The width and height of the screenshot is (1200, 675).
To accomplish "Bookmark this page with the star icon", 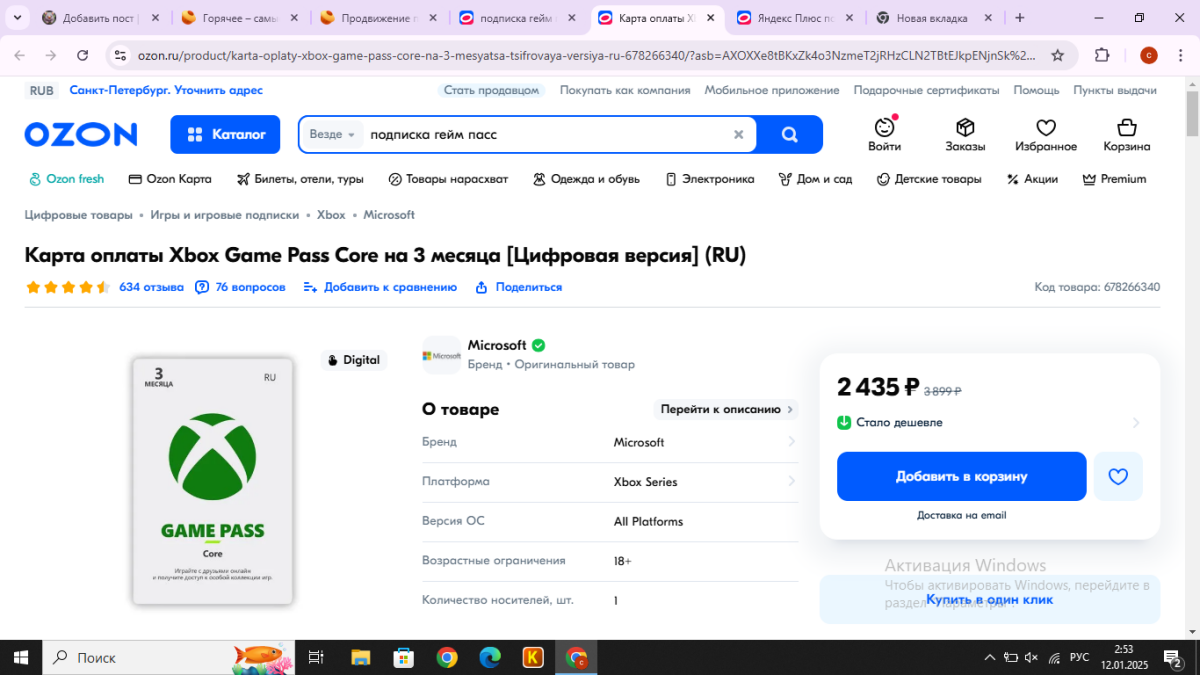I will (1058, 55).
